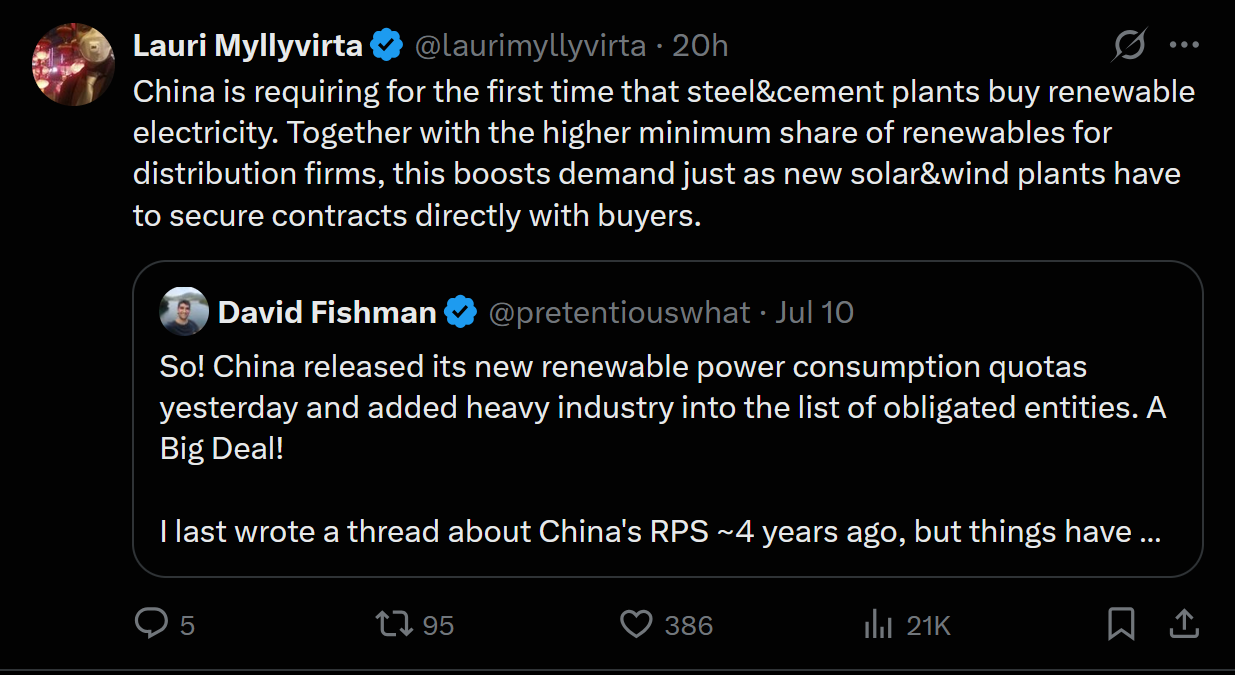Open Lauri Myllyvirta's profile picture
Viewport: 1235px width, 675px height.
tap(74, 64)
